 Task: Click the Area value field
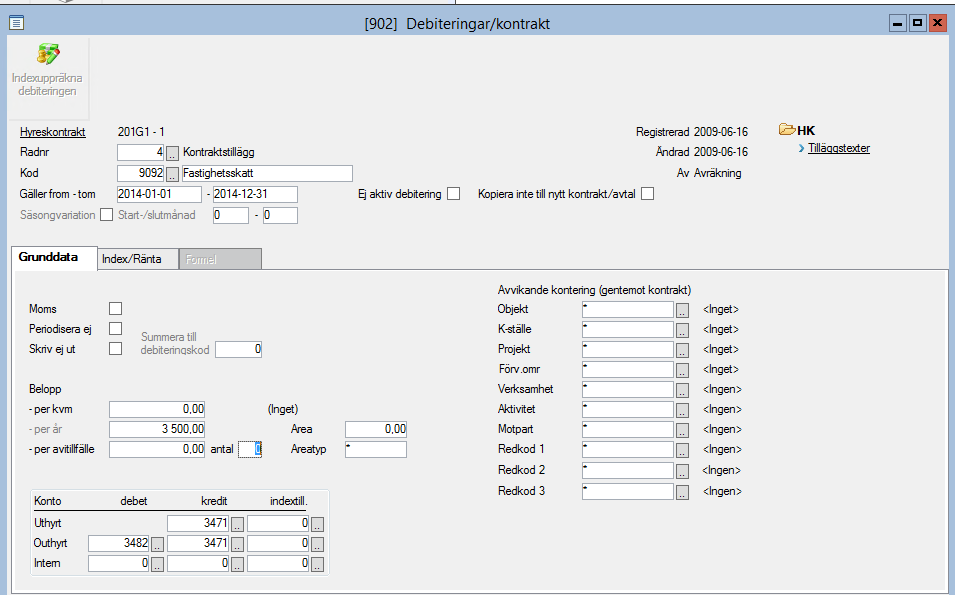[x=376, y=429]
